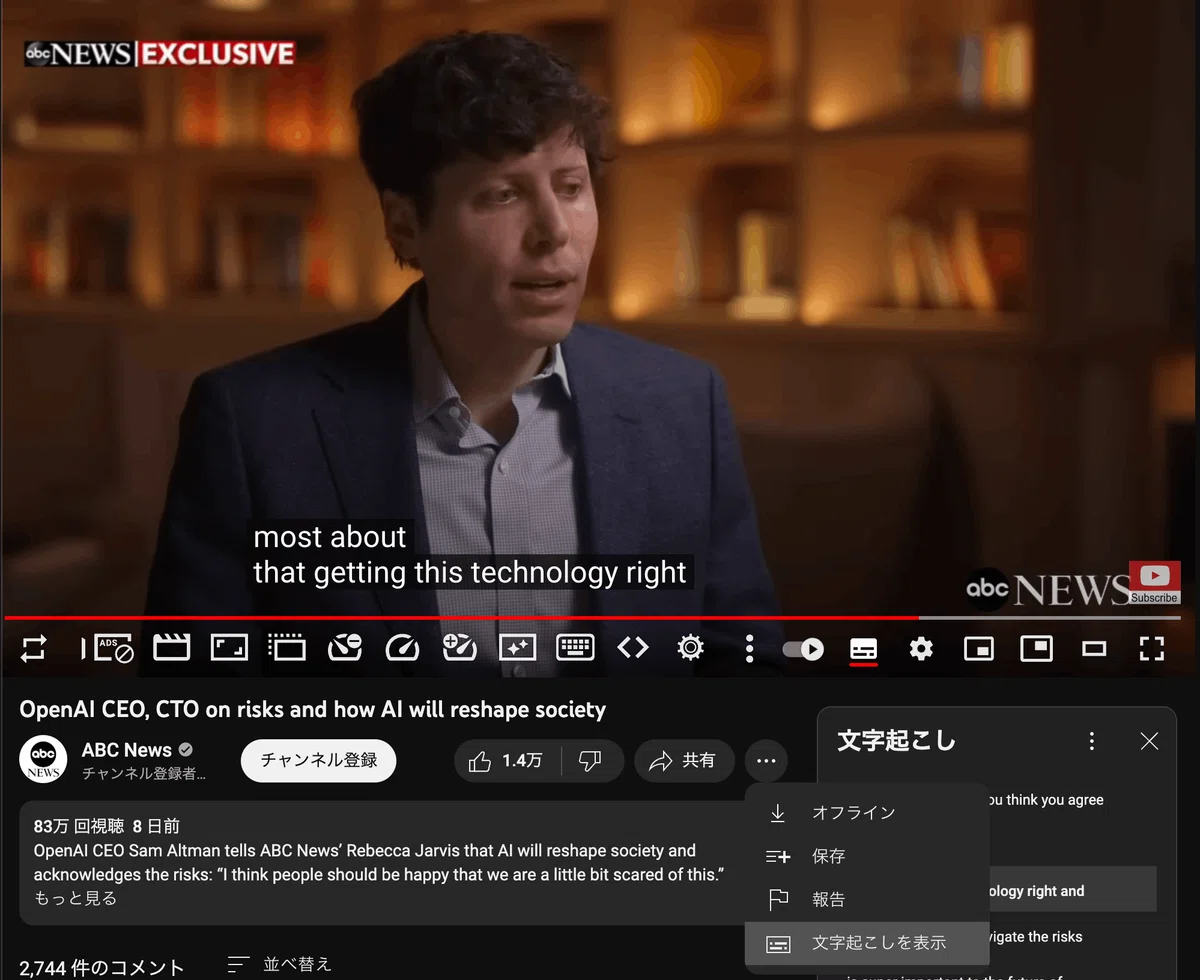The width and height of the screenshot is (1200, 980).
Task: Click the チャンネル登録者 subscriber count text
Action: (x=144, y=773)
